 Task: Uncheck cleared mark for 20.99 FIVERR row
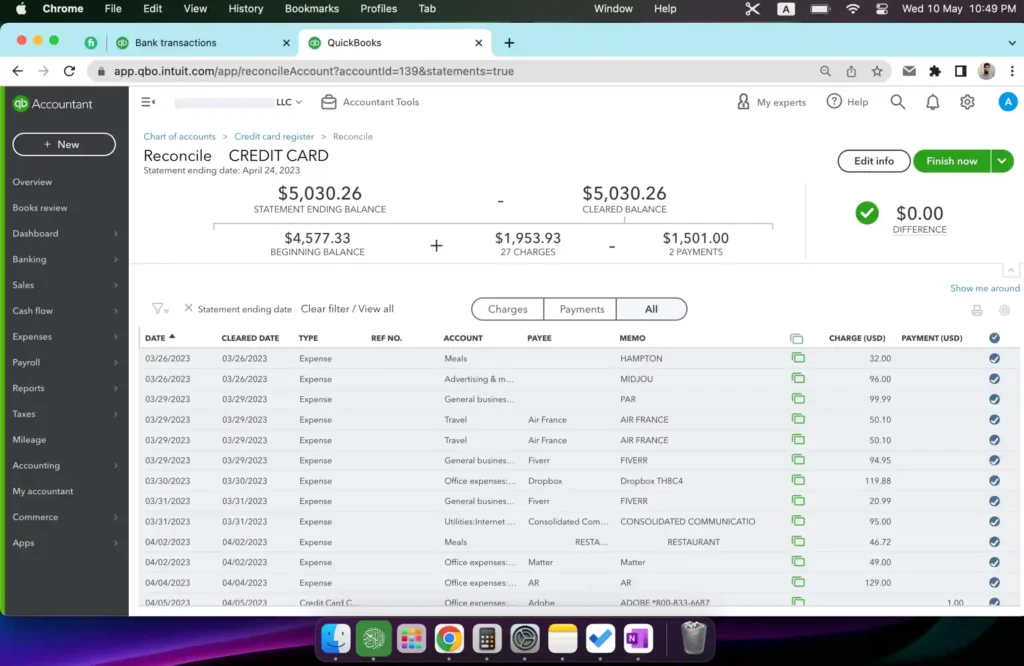coord(994,501)
